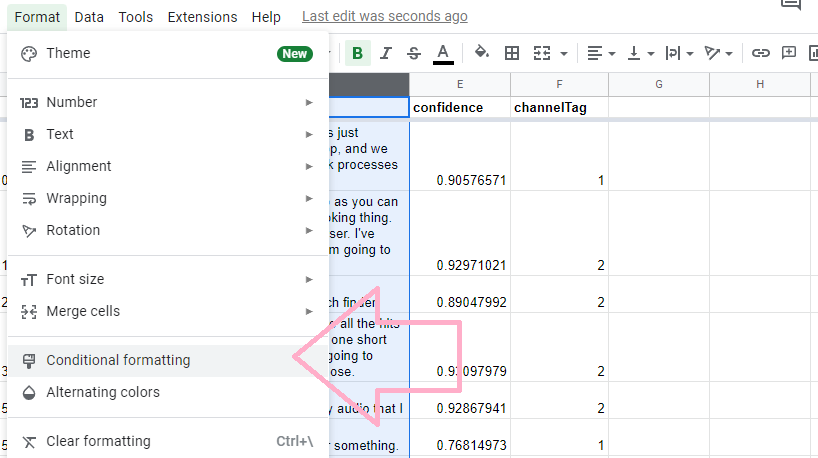Click the fill color paint bucket
The height and width of the screenshot is (458, 818).
[x=481, y=53]
